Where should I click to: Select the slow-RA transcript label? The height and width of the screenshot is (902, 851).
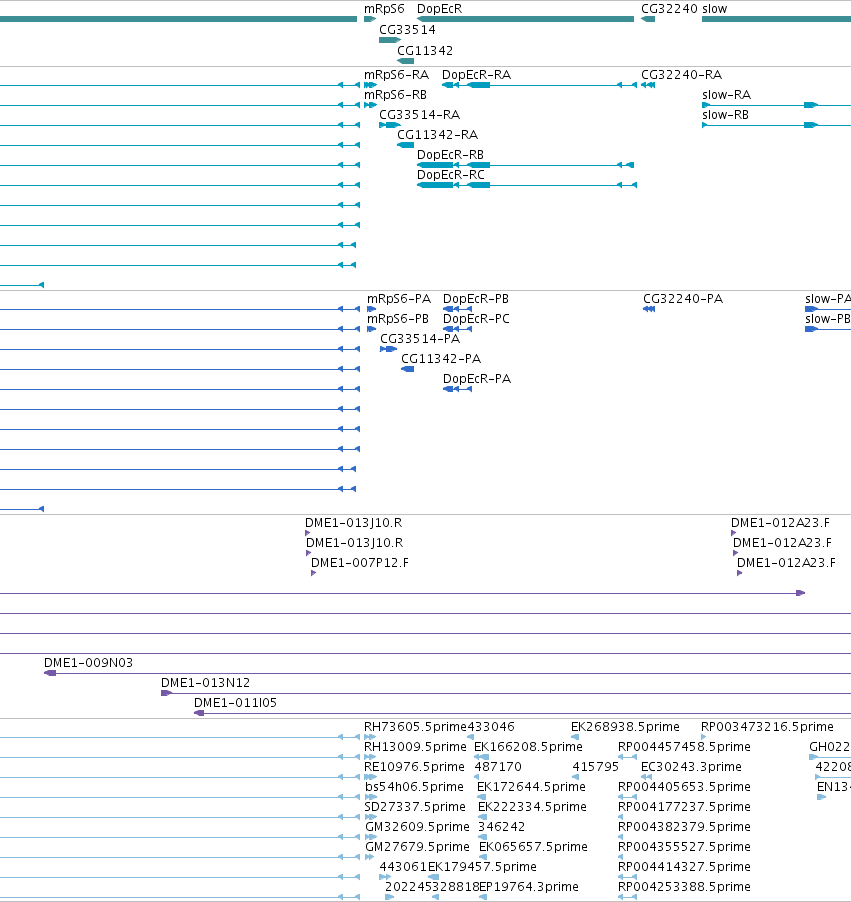point(726,95)
